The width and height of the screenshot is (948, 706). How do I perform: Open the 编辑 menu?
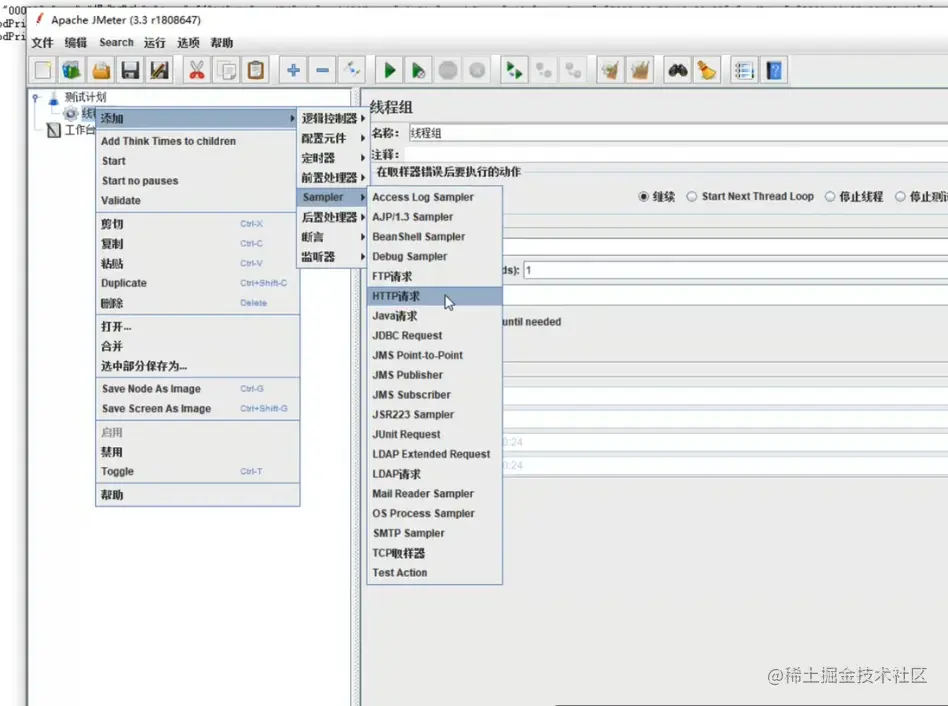76,43
